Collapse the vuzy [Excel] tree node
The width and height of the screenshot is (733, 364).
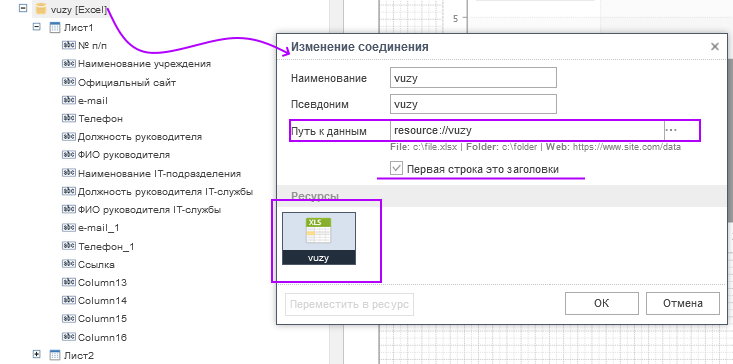point(23,8)
